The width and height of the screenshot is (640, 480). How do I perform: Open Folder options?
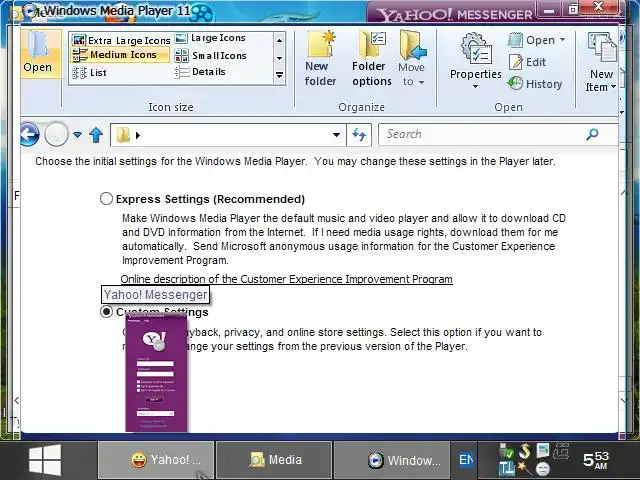[x=371, y=59]
